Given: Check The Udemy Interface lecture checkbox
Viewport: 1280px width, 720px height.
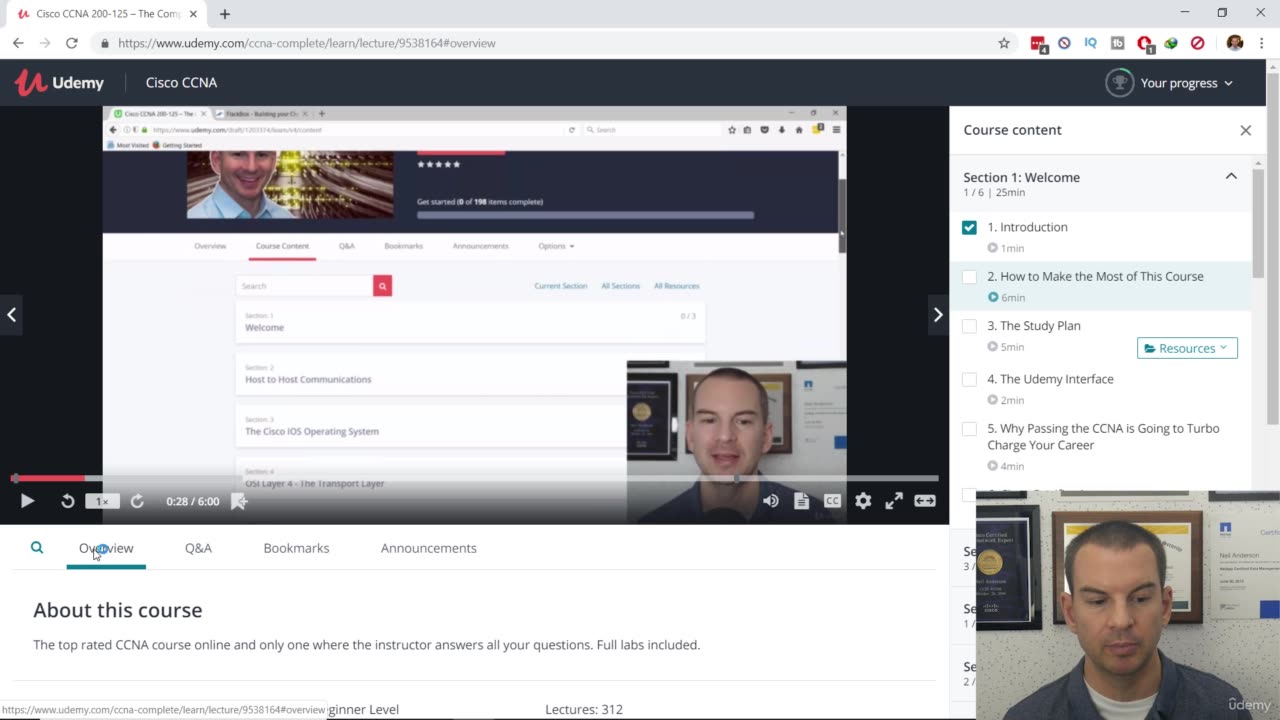Looking at the screenshot, I should (x=969, y=379).
